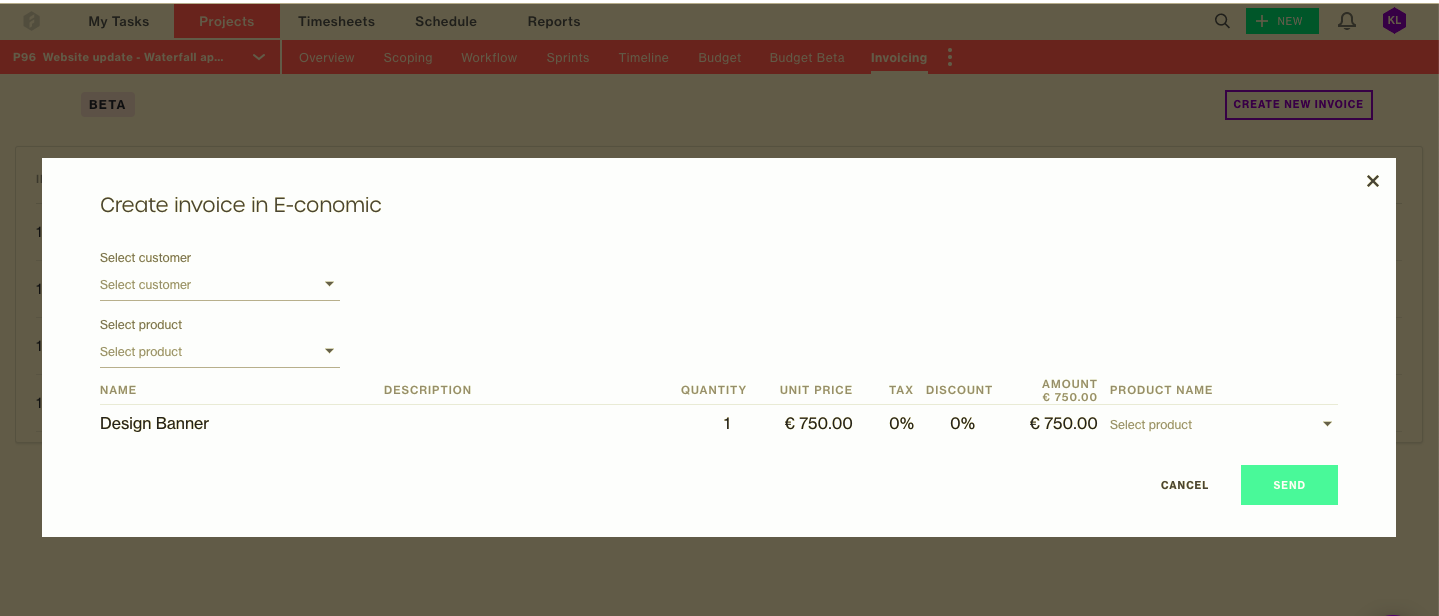The image size is (1439, 616).
Task: Open Design Banner row product dropdown
Action: tap(1223, 424)
